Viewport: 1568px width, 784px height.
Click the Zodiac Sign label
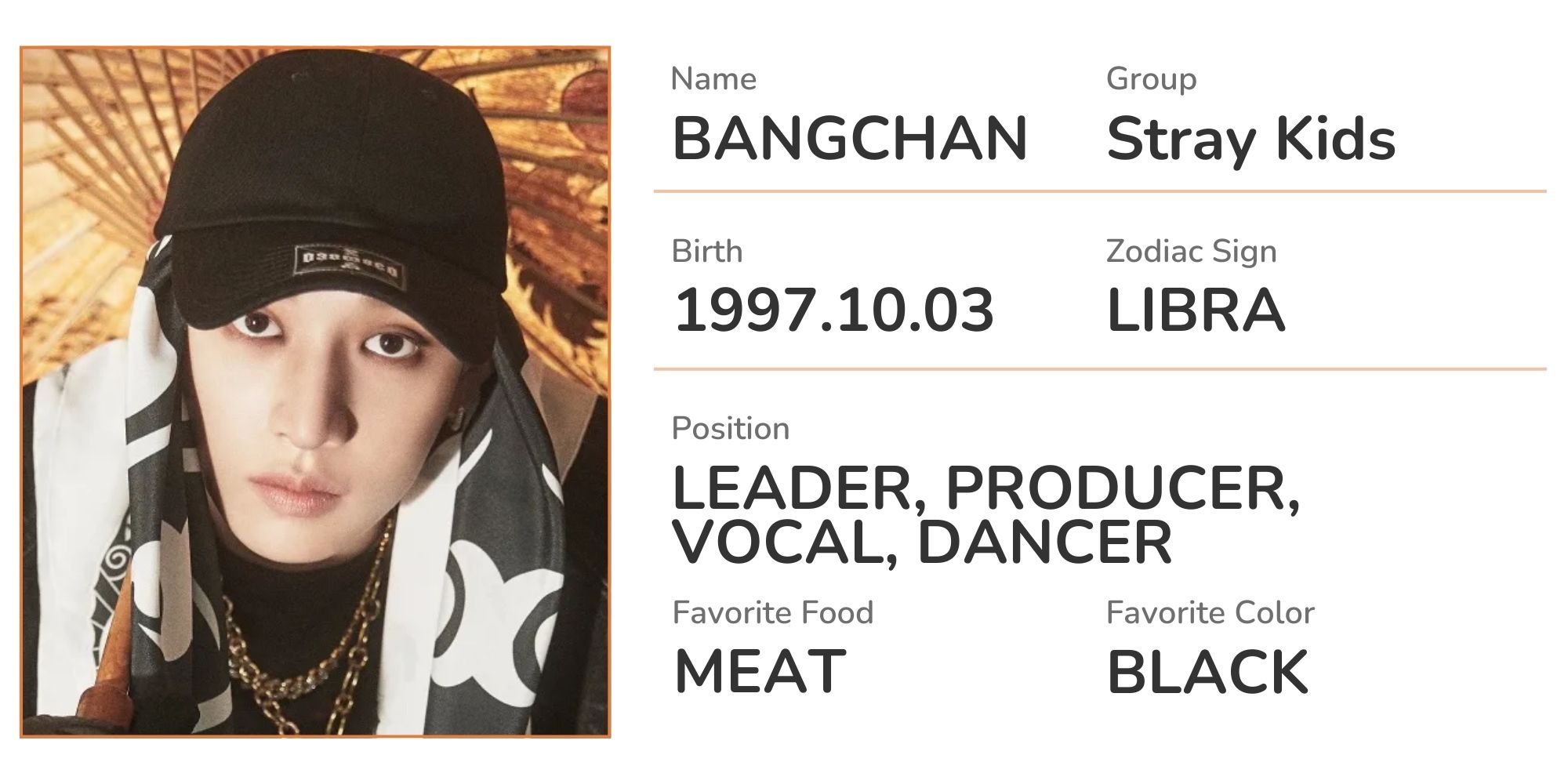(1191, 252)
